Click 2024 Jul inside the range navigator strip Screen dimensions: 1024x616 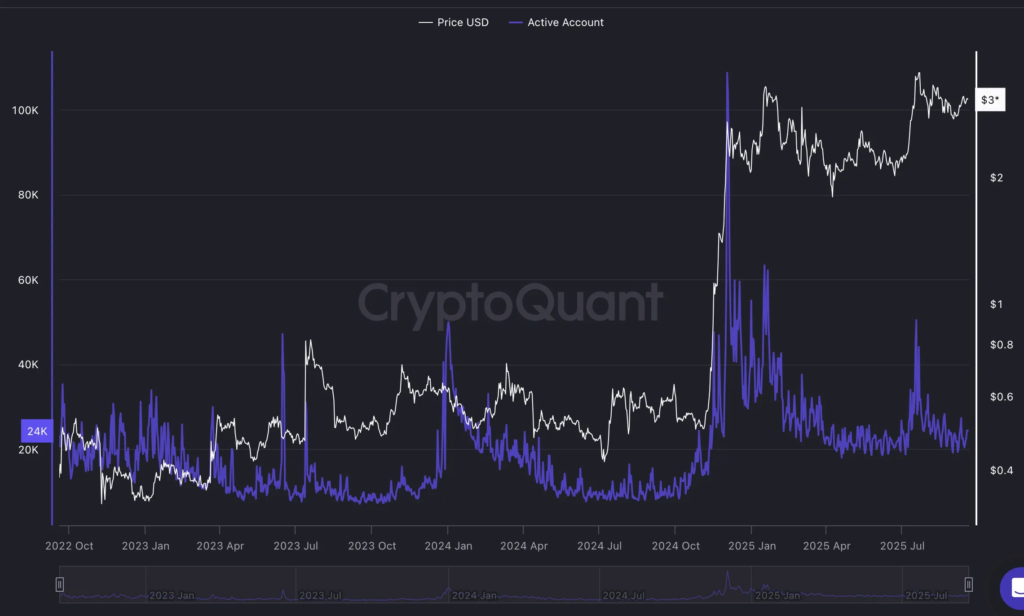(624, 596)
